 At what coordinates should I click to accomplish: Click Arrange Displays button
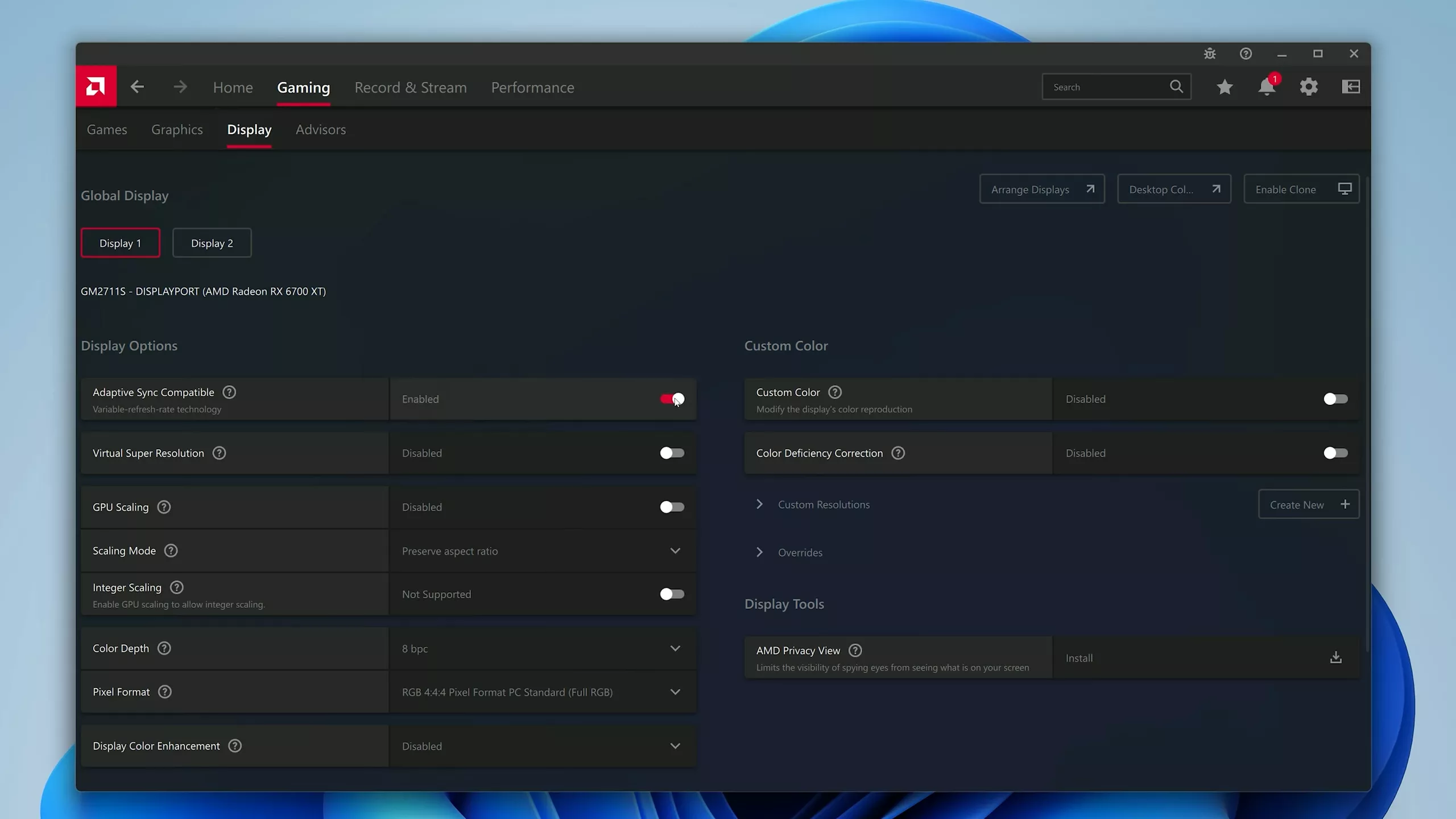(x=1042, y=189)
